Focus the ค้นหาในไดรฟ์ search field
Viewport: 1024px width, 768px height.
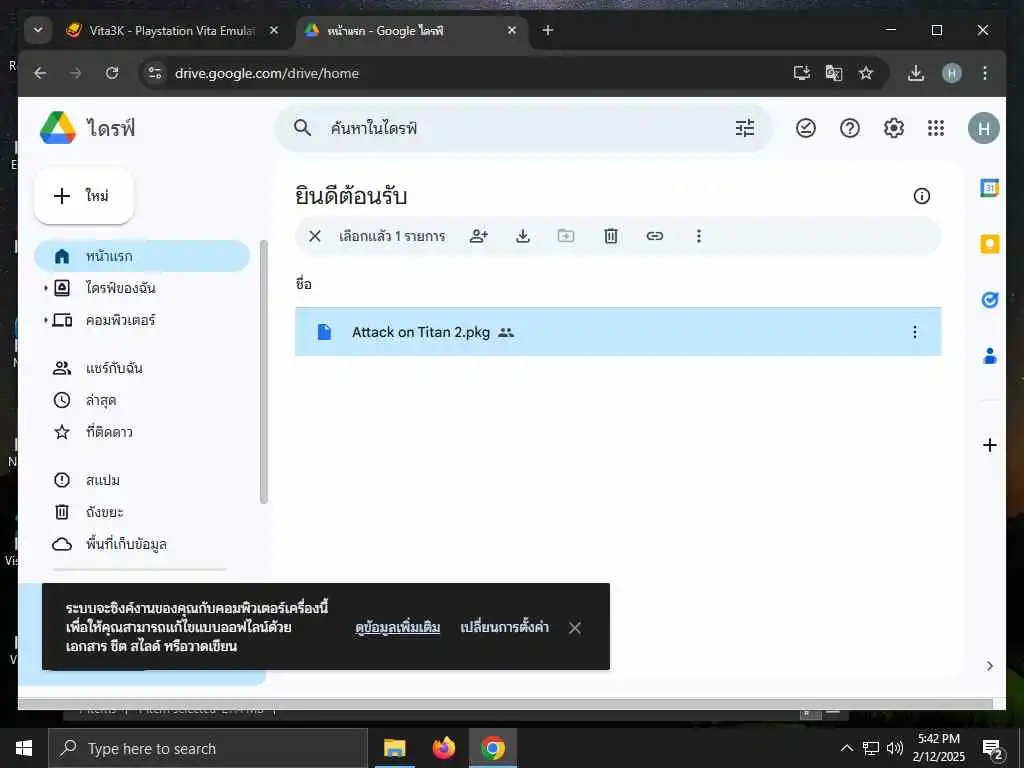(522, 128)
